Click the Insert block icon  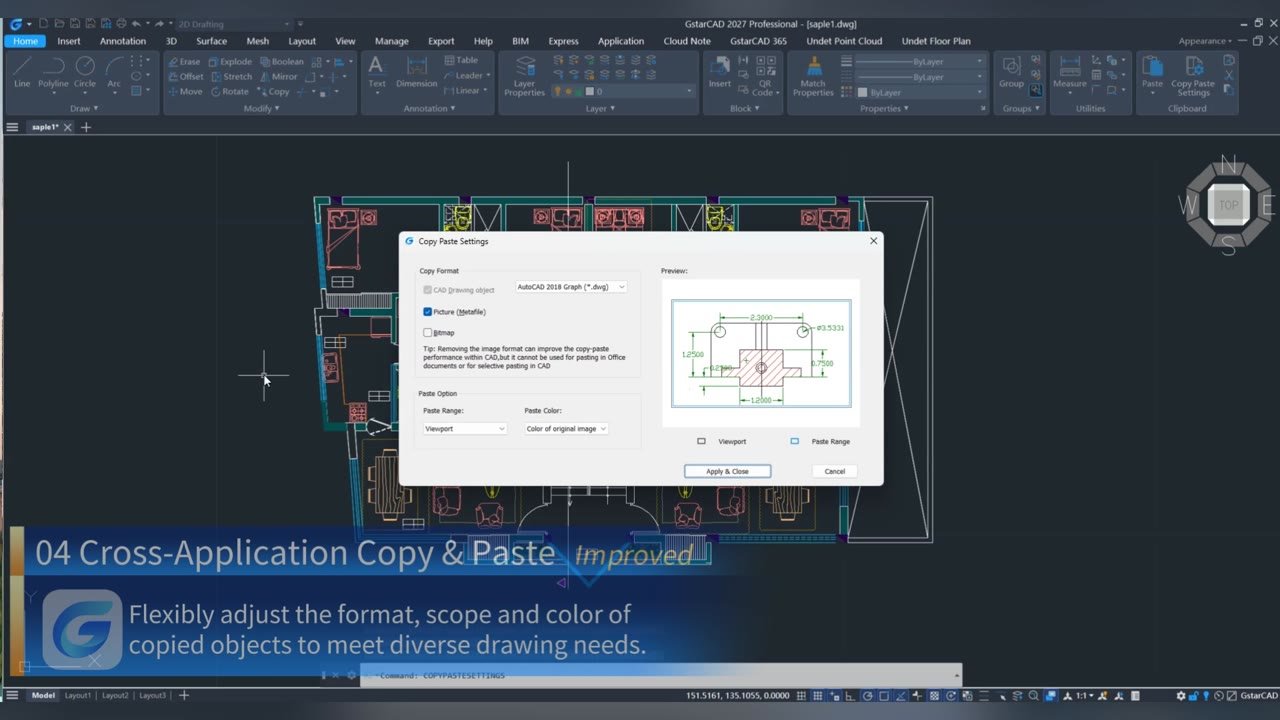719,72
